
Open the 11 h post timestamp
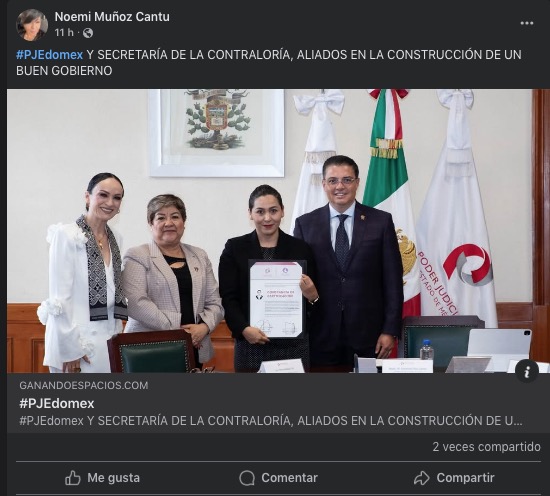click(64, 33)
